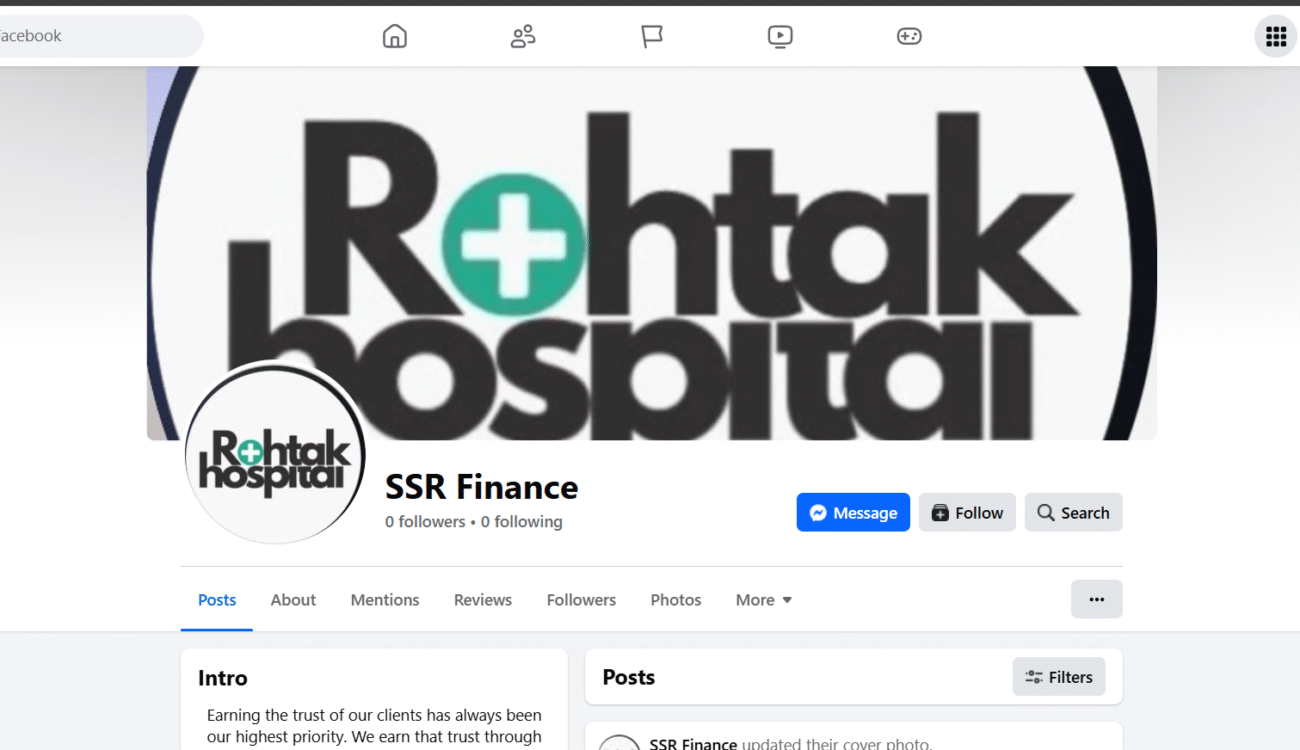Send a message via Message button
This screenshot has width=1300, height=750.
[x=853, y=512]
